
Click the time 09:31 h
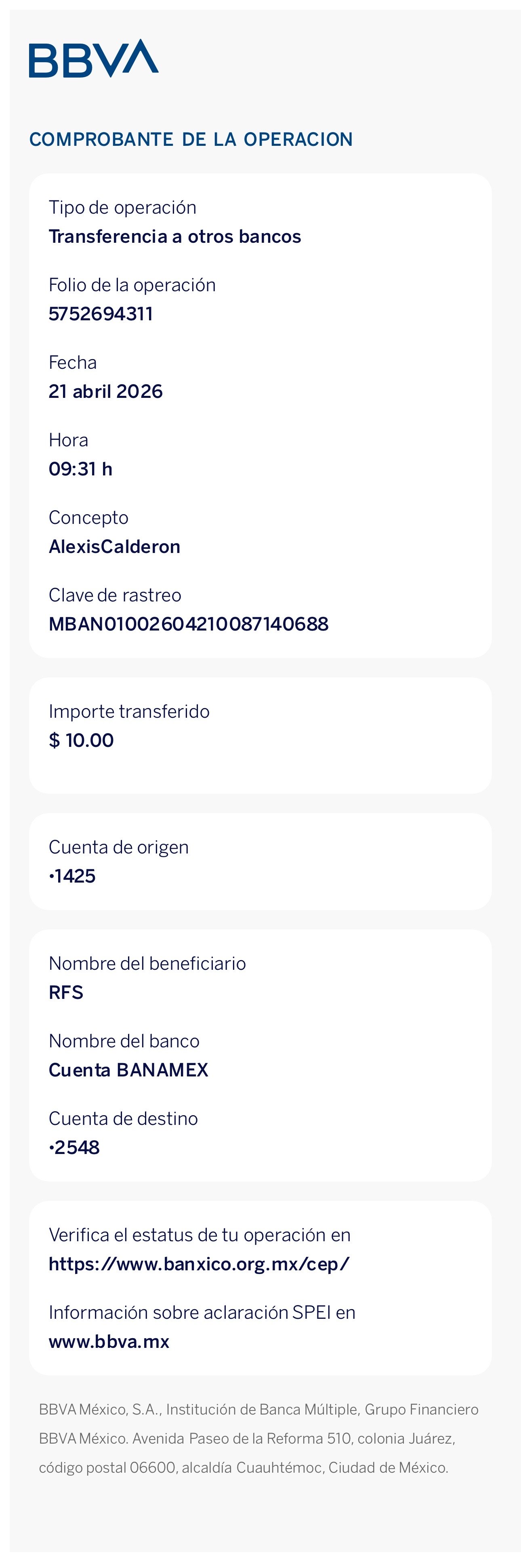pyautogui.click(x=80, y=469)
